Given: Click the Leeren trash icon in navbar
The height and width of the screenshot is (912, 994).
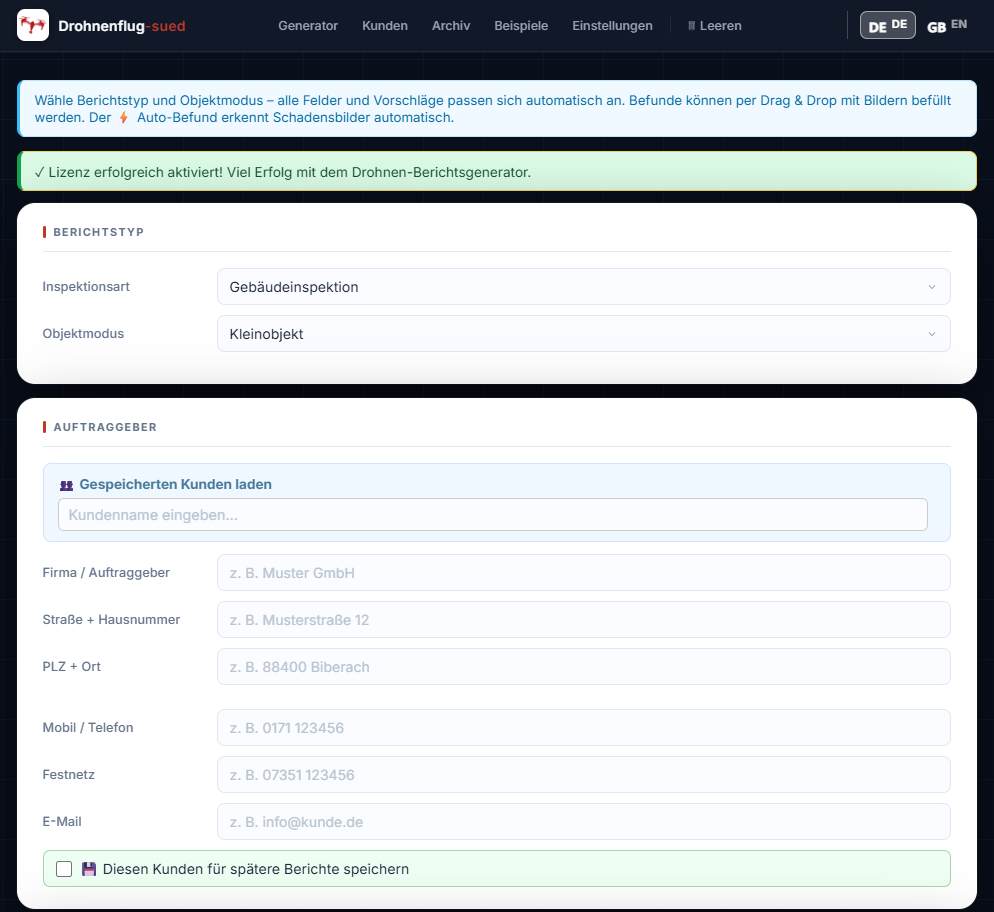Looking at the screenshot, I should pyautogui.click(x=691, y=26).
